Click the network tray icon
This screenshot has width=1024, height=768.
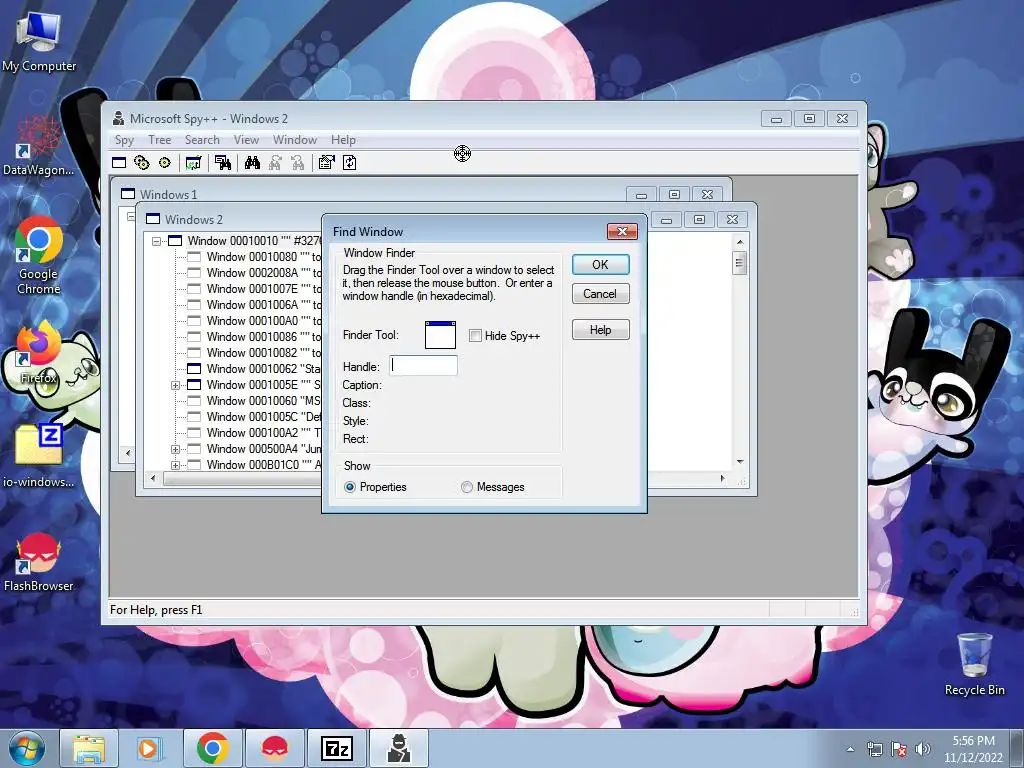(874, 749)
